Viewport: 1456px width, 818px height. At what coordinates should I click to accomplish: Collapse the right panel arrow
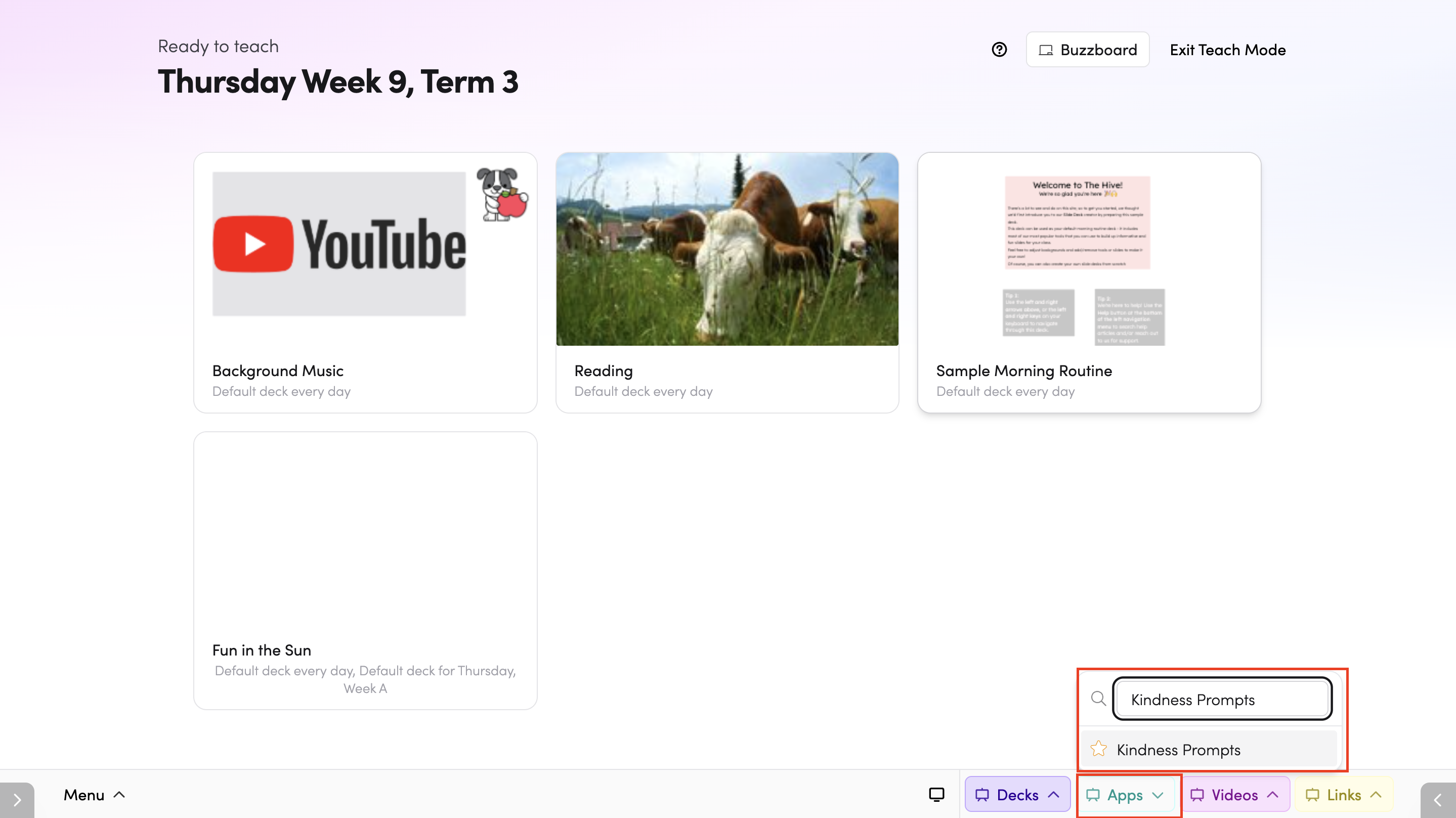coord(1438,800)
